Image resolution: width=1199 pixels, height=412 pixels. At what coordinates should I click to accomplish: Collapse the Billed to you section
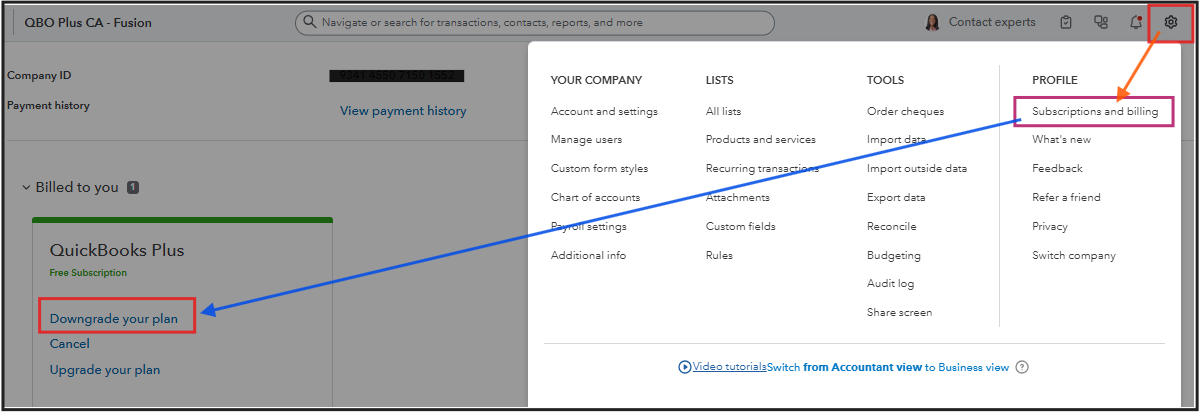pyautogui.click(x=26, y=187)
